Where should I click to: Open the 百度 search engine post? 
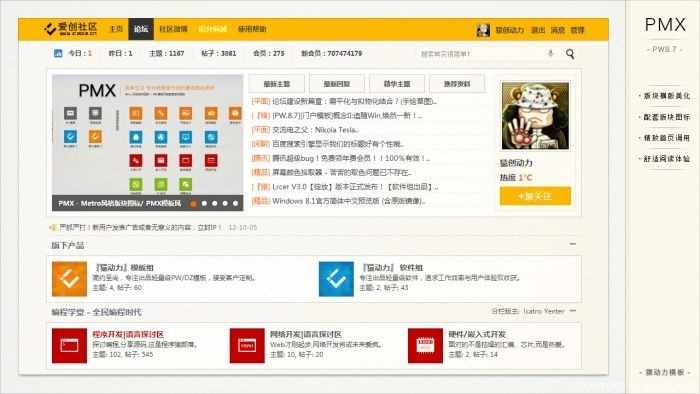[x=338, y=144]
